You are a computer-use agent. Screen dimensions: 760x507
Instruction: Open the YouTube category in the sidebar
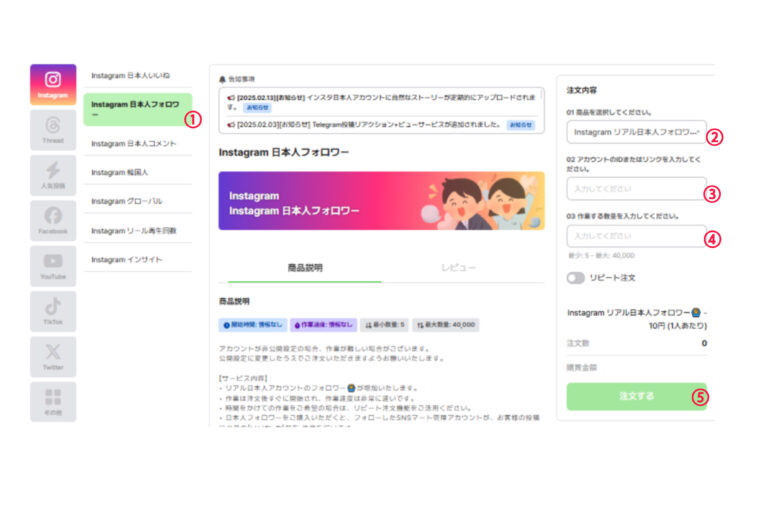pyautogui.click(x=53, y=266)
